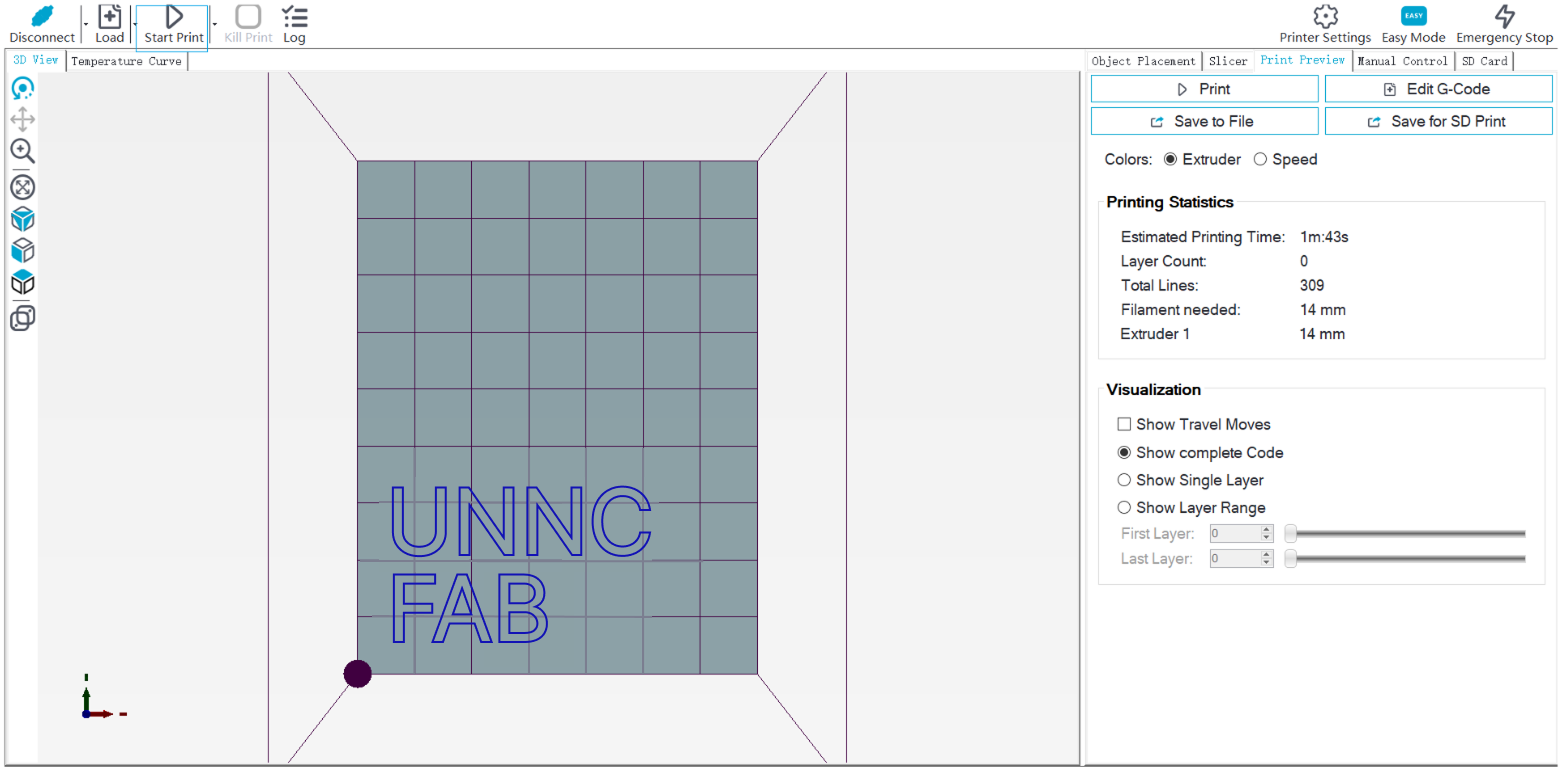
Task: Click Save to File button
Action: click(1204, 121)
